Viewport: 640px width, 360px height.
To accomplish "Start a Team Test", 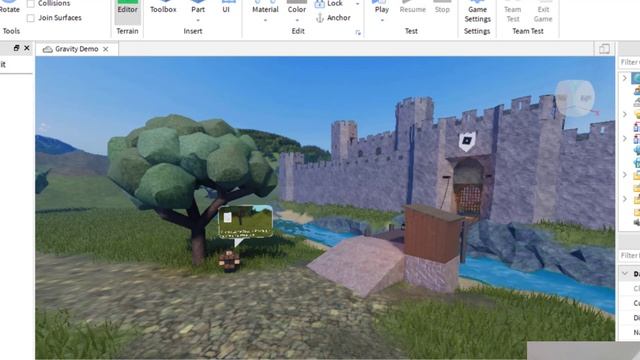I will tap(513, 11).
